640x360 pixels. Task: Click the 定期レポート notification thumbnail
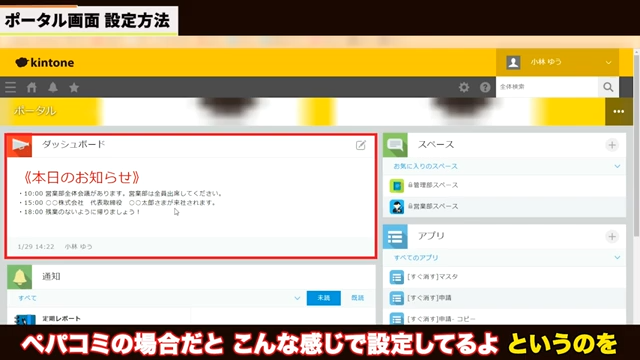pos(25,319)
